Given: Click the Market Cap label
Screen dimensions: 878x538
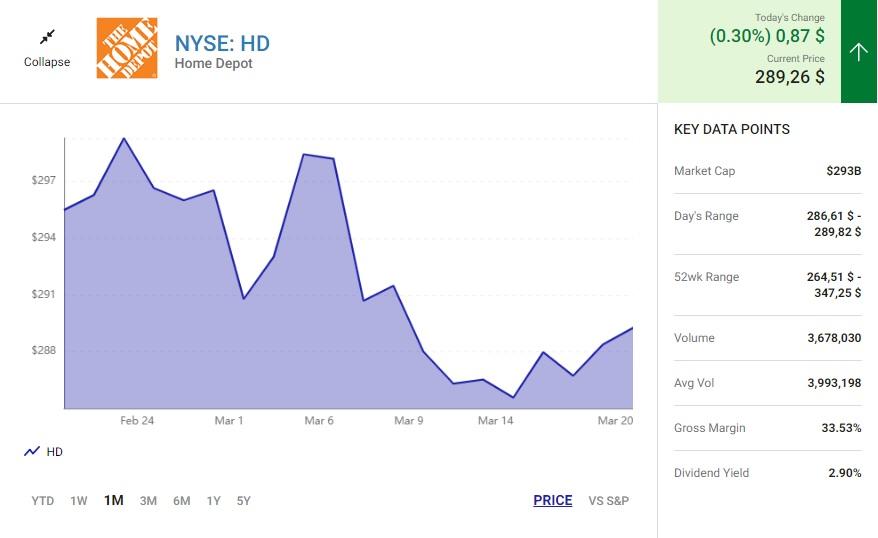Looking at the screenshot, I should (704, 171).
